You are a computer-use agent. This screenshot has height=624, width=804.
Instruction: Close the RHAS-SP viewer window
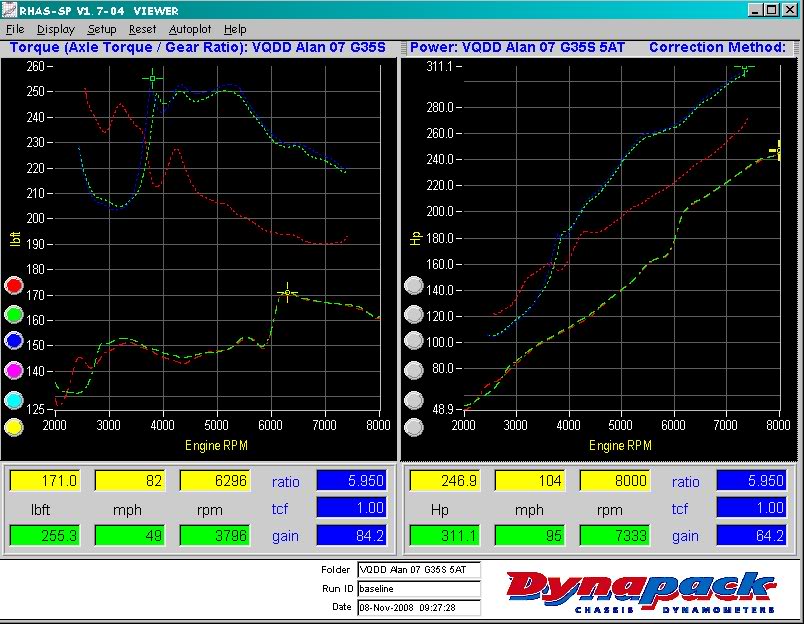coord(790,10)
